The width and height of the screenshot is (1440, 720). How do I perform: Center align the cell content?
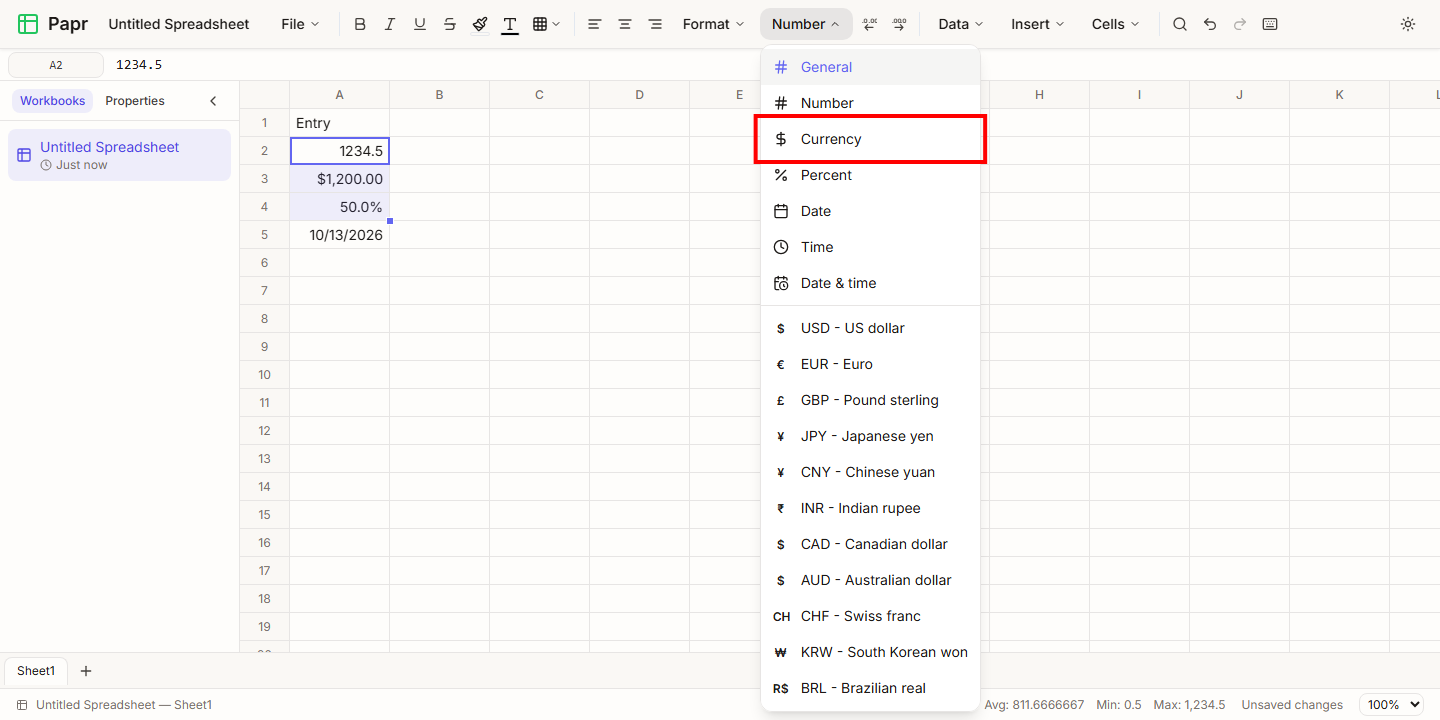[x=625, y=24]
